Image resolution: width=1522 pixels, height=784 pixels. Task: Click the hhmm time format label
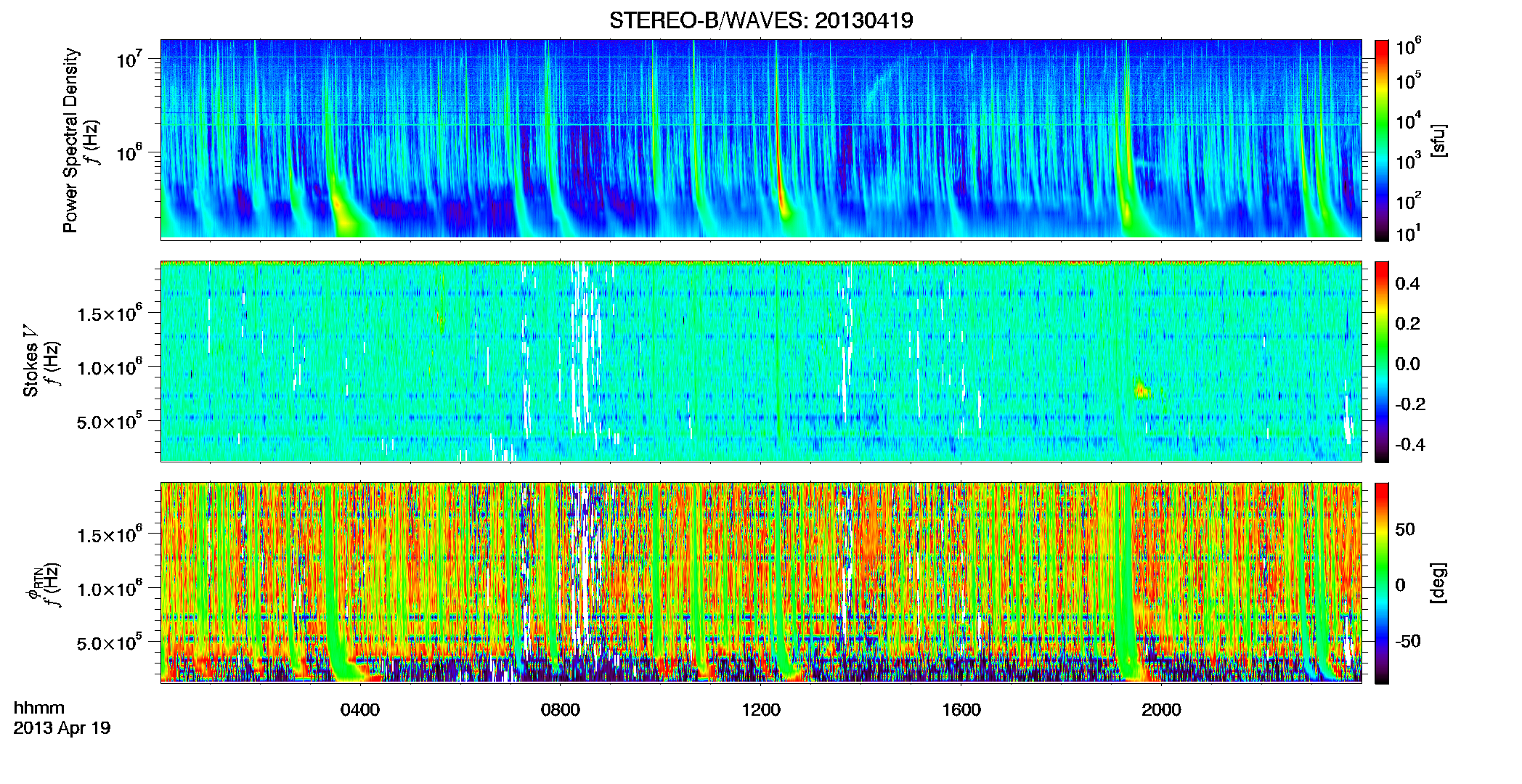[x=39, y=708]
